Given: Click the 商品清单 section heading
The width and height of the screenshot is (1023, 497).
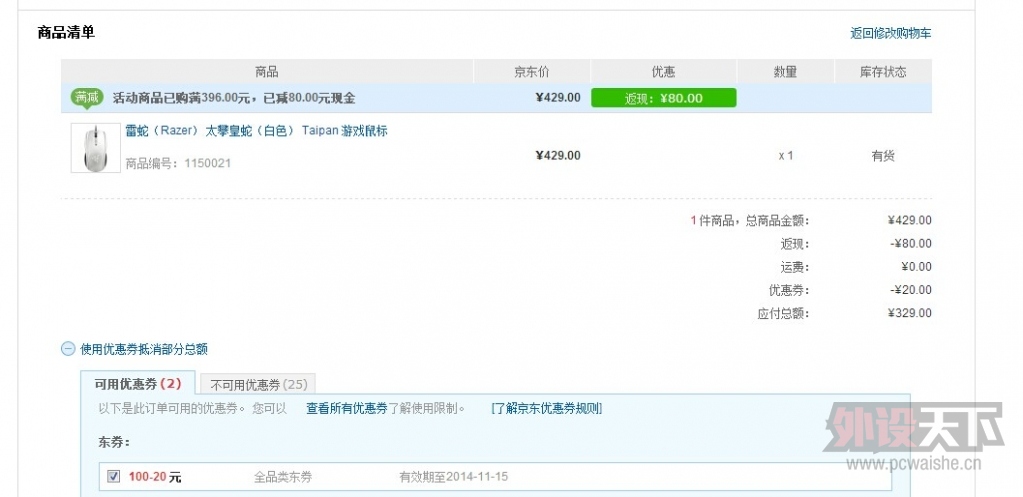Looking at the screenshot, I should point(67,32).
